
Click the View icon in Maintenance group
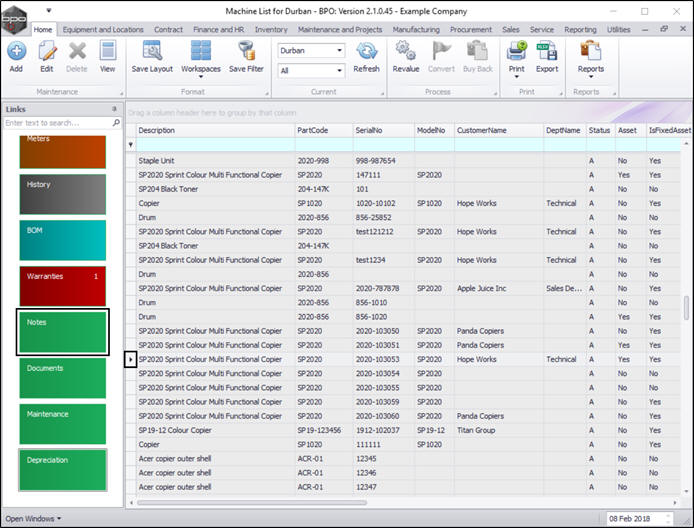coord(107,51)
